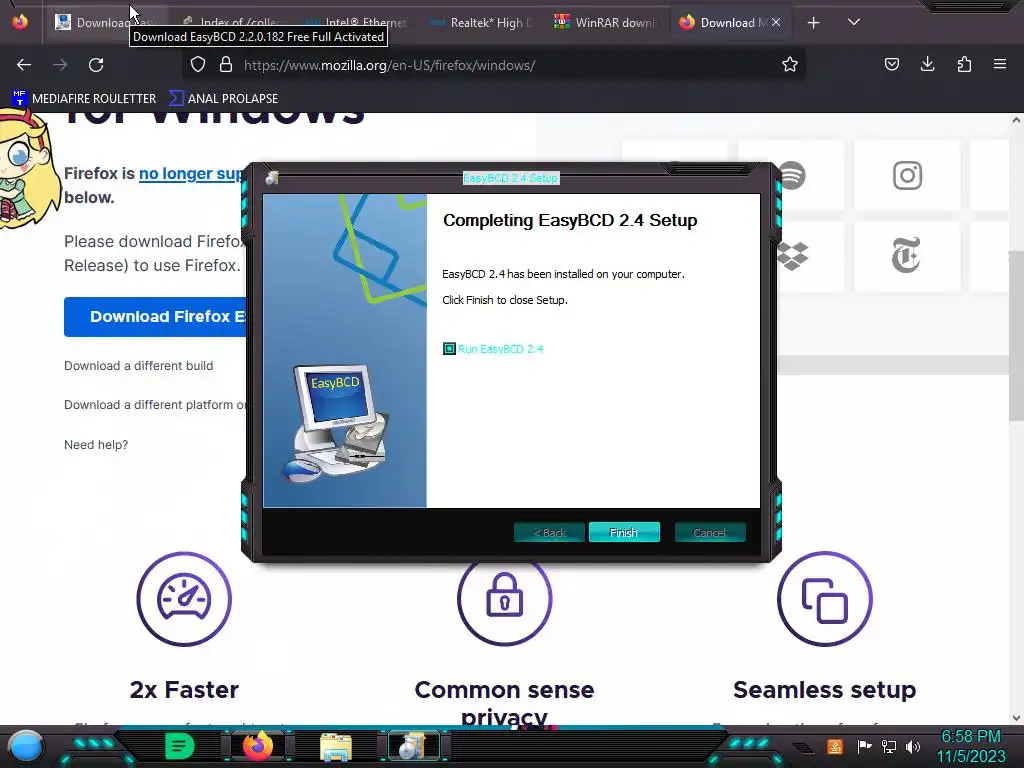Open the green notes app in taskbar
This screenshot has width=1024, height=768.
(x=179, y=746)
